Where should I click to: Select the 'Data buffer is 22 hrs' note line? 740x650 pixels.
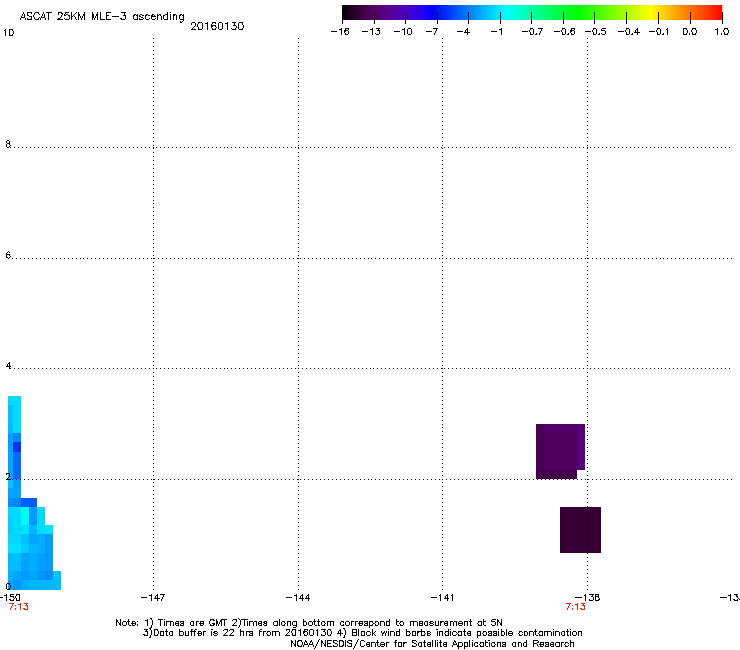pos(362,633)
